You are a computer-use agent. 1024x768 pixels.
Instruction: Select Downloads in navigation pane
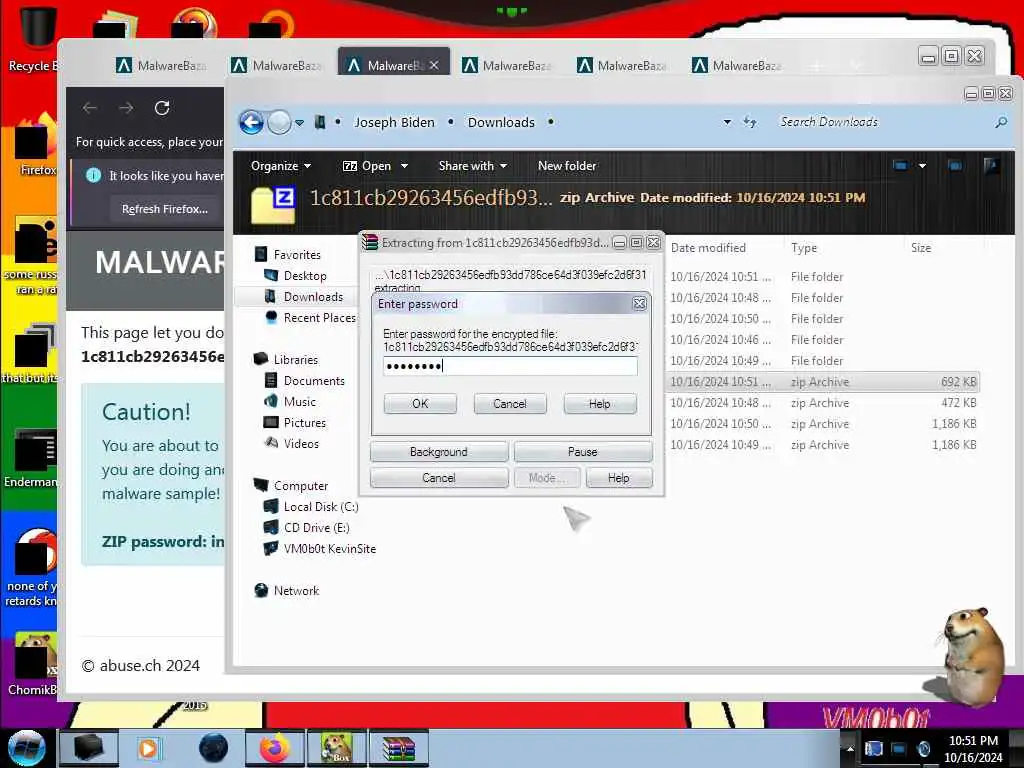click(x=313, y=296)
